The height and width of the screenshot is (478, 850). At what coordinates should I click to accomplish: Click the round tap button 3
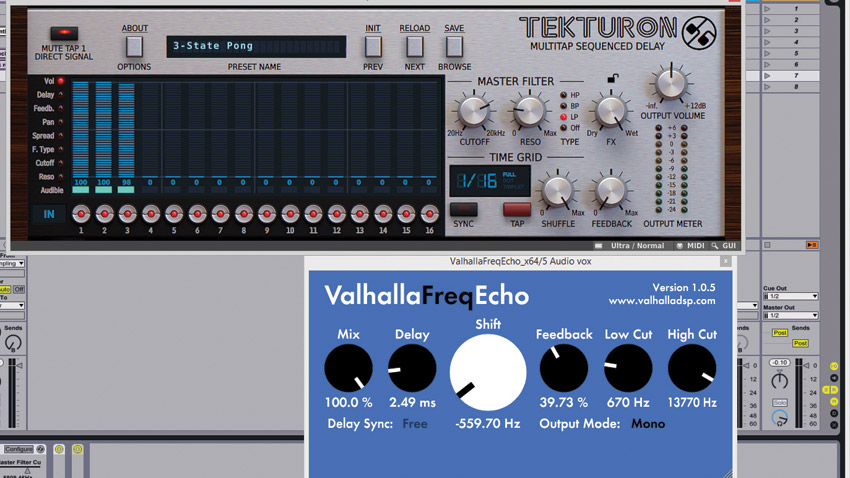(x=127, y=214)
